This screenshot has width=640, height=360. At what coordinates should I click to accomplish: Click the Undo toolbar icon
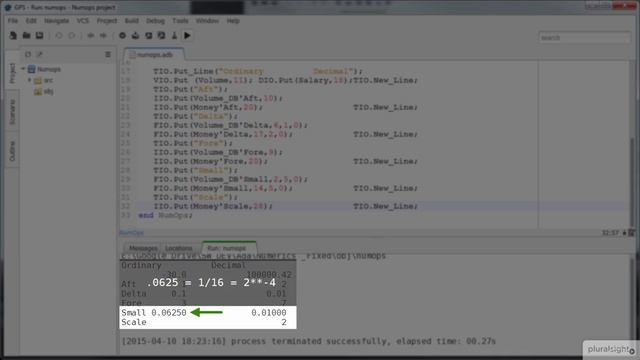point(59,36)
